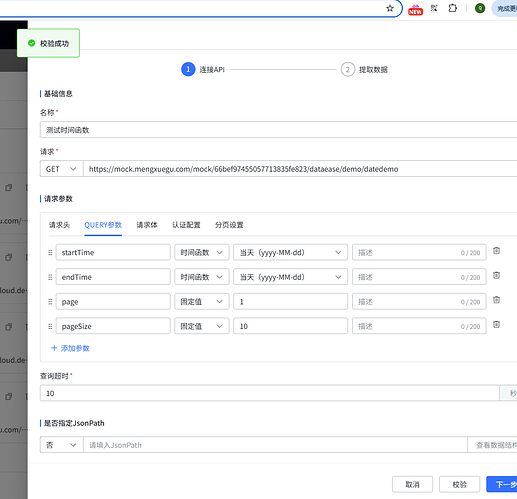Expand the endTime date format dropdown
The height and width of the screenshot is (499, 517).
pos(290,277)
